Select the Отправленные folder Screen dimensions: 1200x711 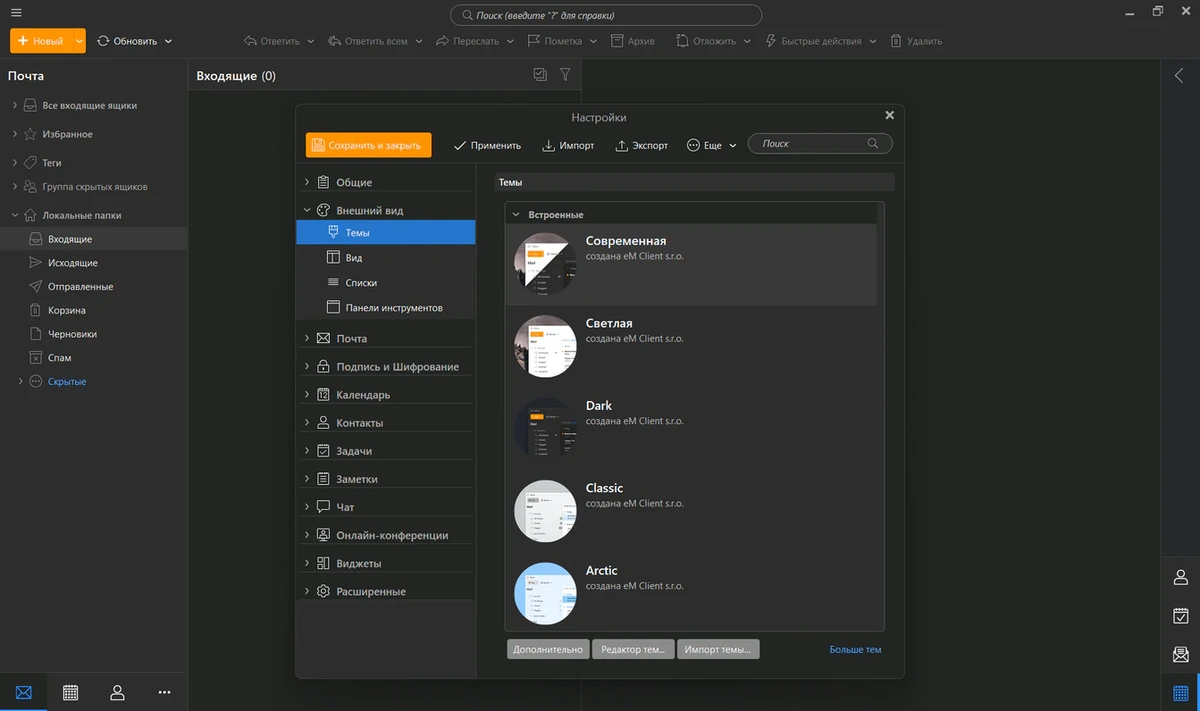click(93, 287)
